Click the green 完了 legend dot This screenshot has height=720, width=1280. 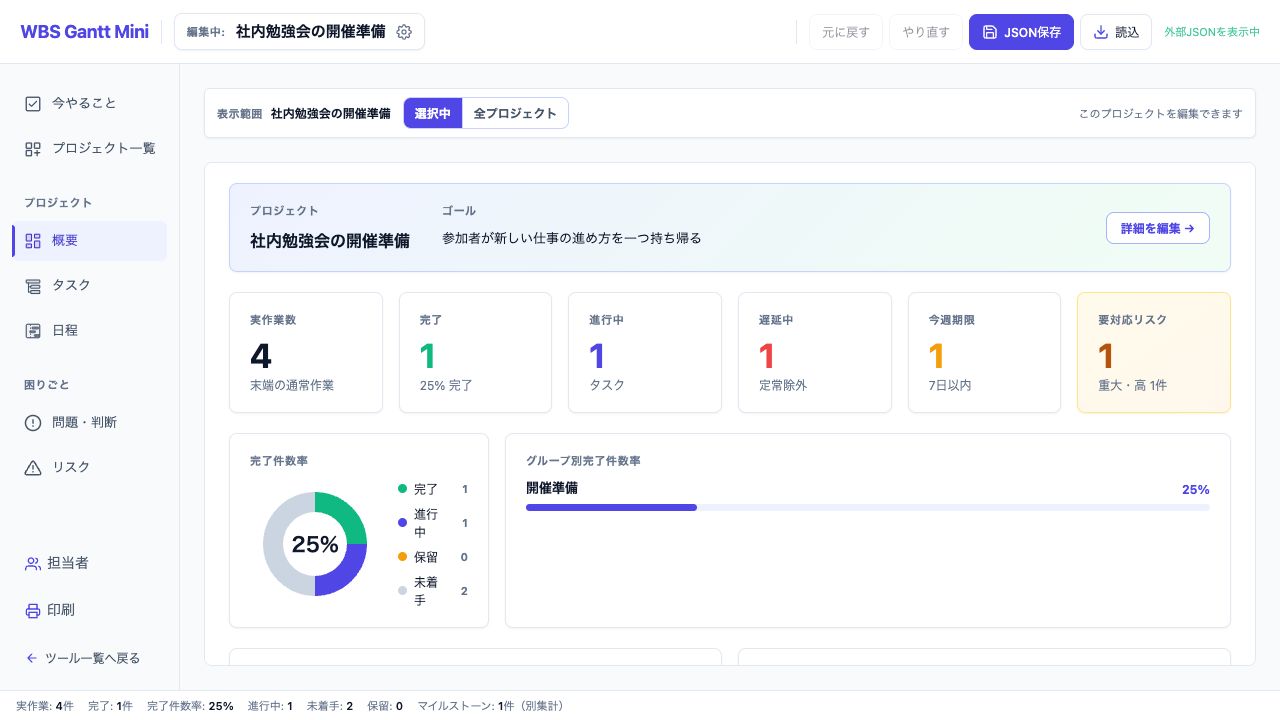pyautogui.click(x=403, y=489)
